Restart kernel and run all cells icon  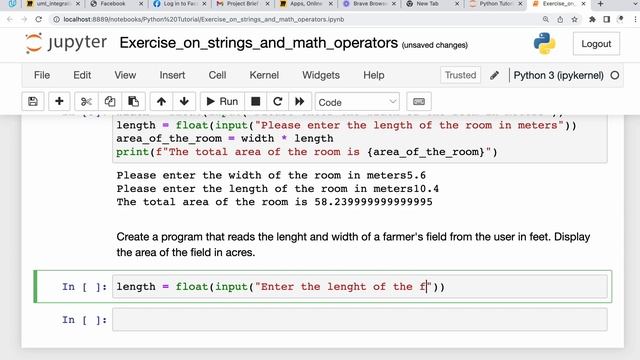point(300,102)
